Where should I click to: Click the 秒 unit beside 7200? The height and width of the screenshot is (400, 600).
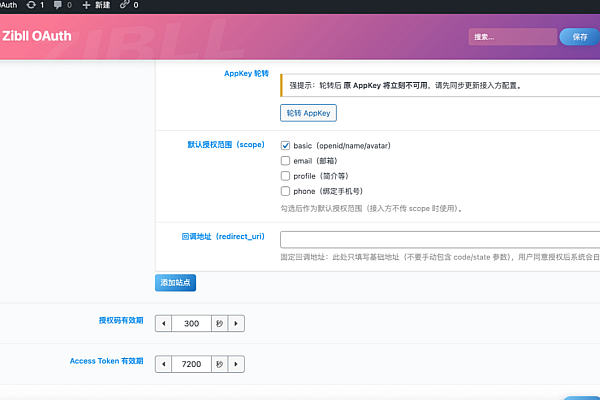220,364
